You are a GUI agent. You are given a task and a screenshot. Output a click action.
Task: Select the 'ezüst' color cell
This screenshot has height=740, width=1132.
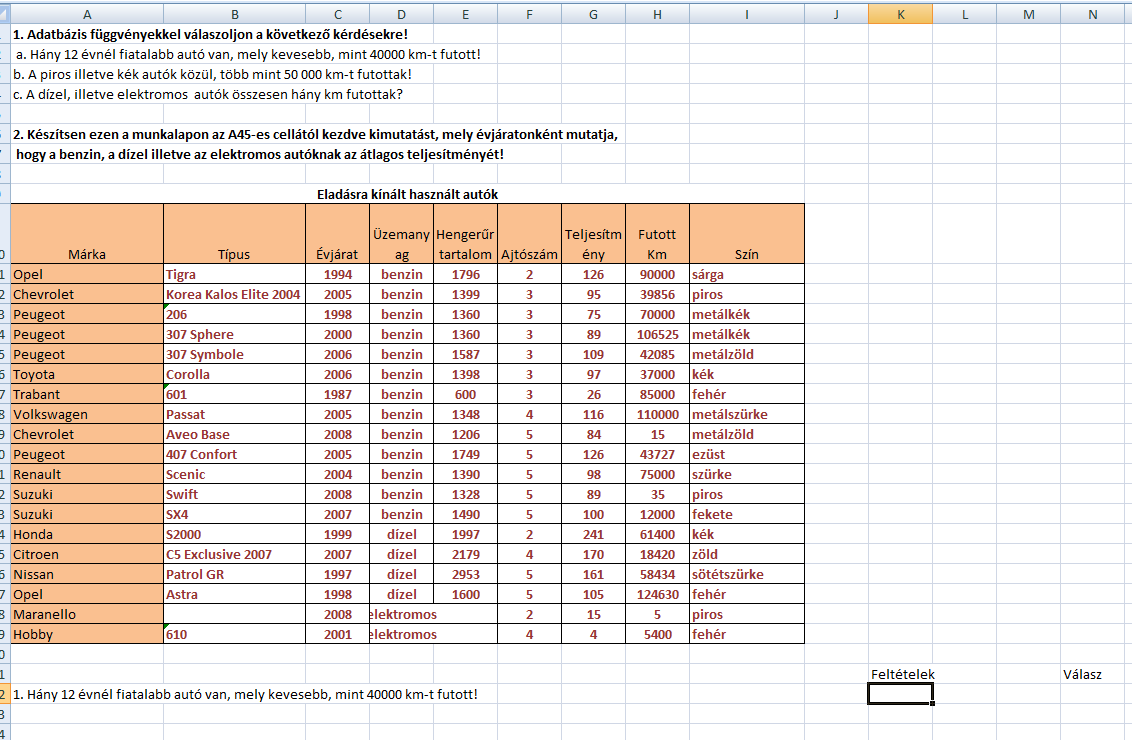coord(746,454)
